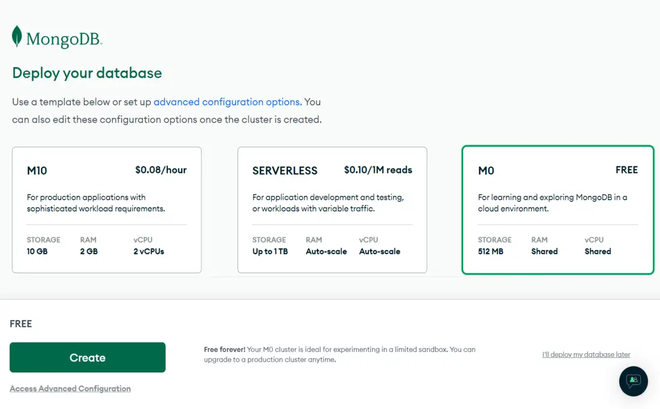Select the M10 cluster template card
This screenshot has height=409, width=660.
coord(107,210)
